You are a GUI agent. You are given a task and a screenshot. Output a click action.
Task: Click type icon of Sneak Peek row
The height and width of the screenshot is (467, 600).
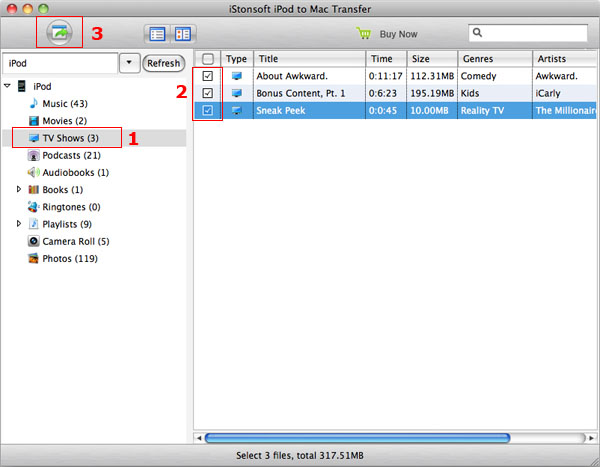pos(237,110)
